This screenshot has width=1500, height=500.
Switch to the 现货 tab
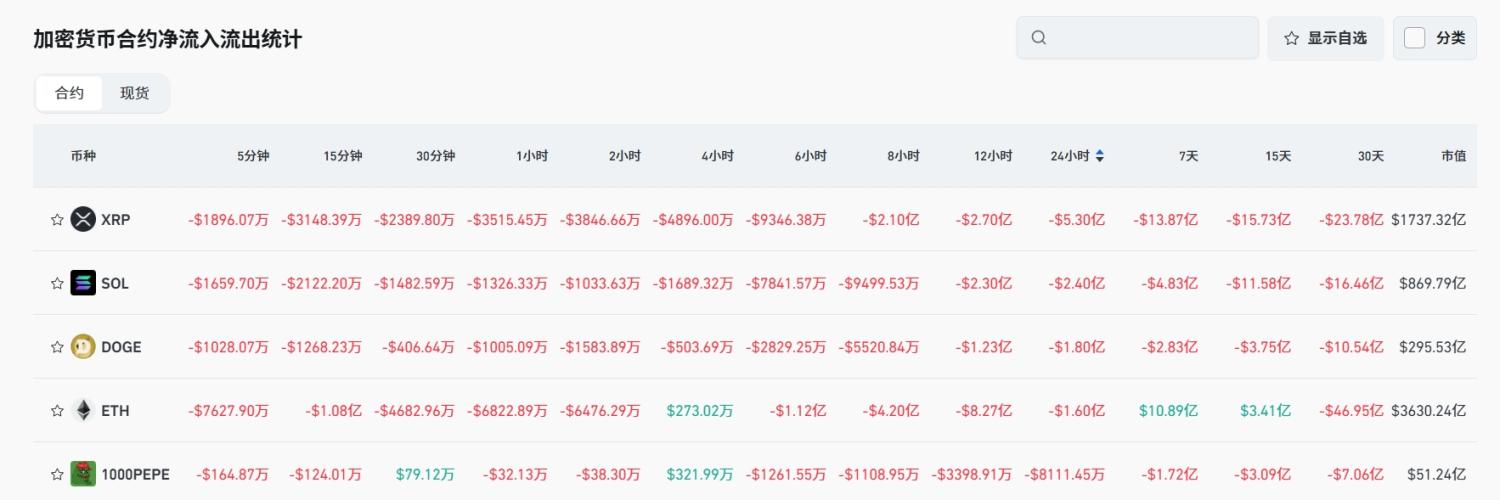click(135, 93)
